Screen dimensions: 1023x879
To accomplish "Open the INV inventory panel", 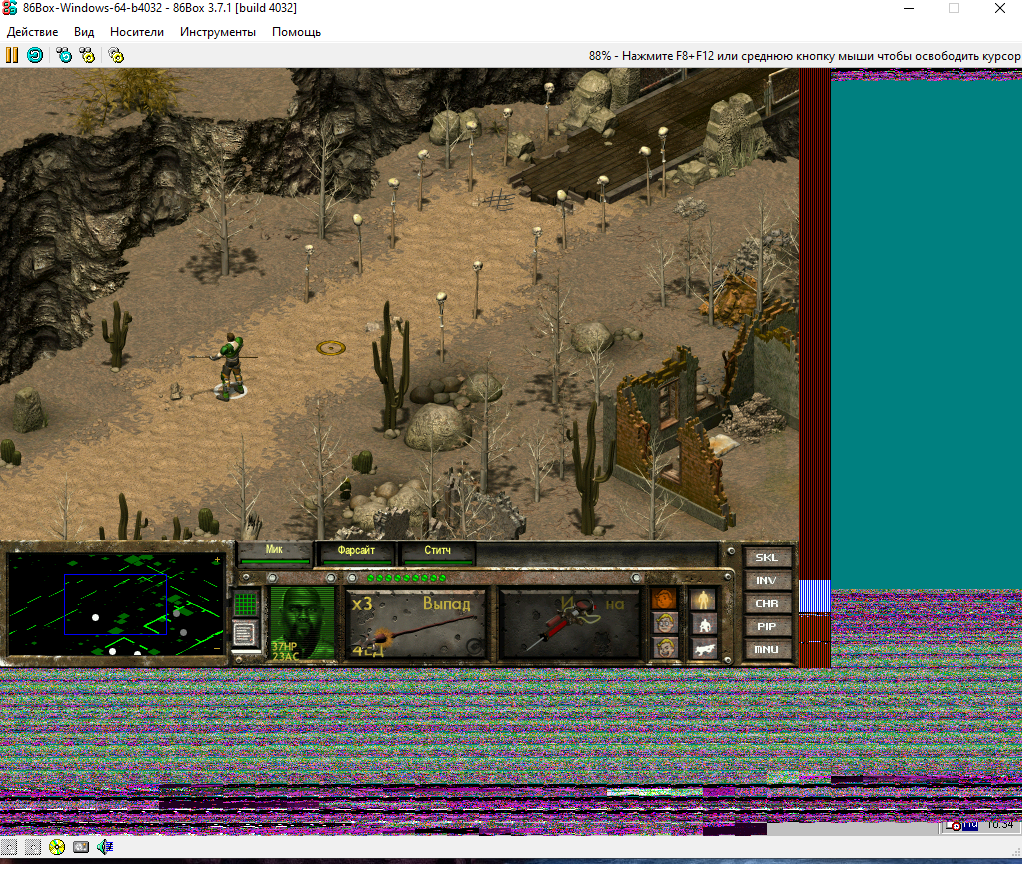I will click(x=767, y=581).
